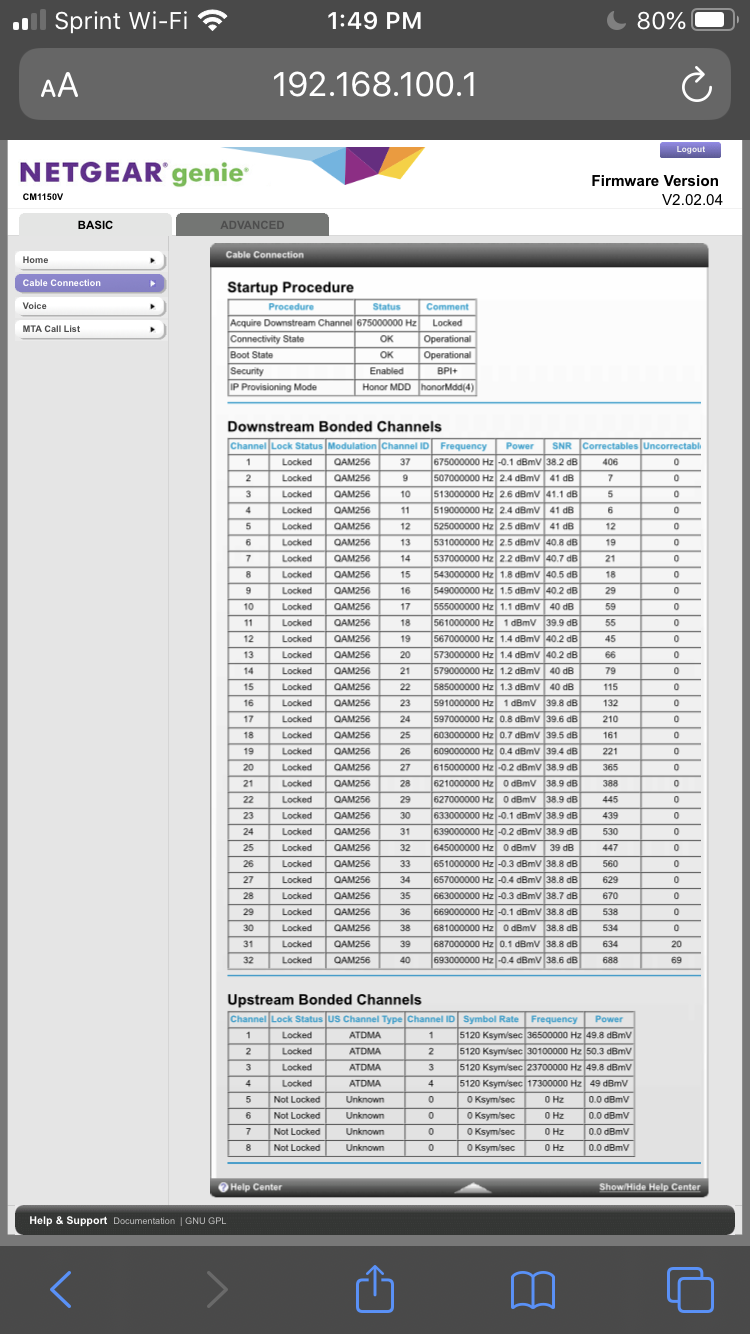Expand the help center up arrow
This screenshot has height=1334, width=750.
pos(473,1187)
